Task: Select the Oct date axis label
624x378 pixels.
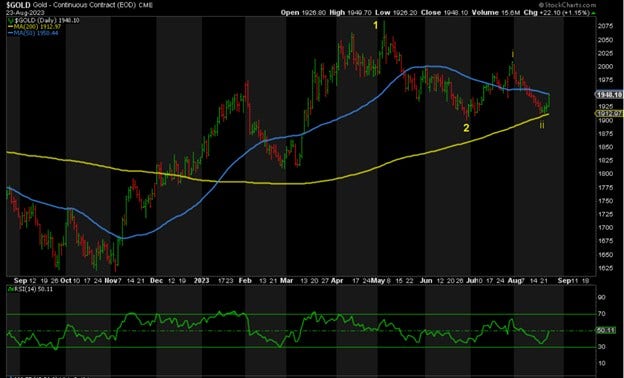Action: pyautogui.click(x=65, y=281)
